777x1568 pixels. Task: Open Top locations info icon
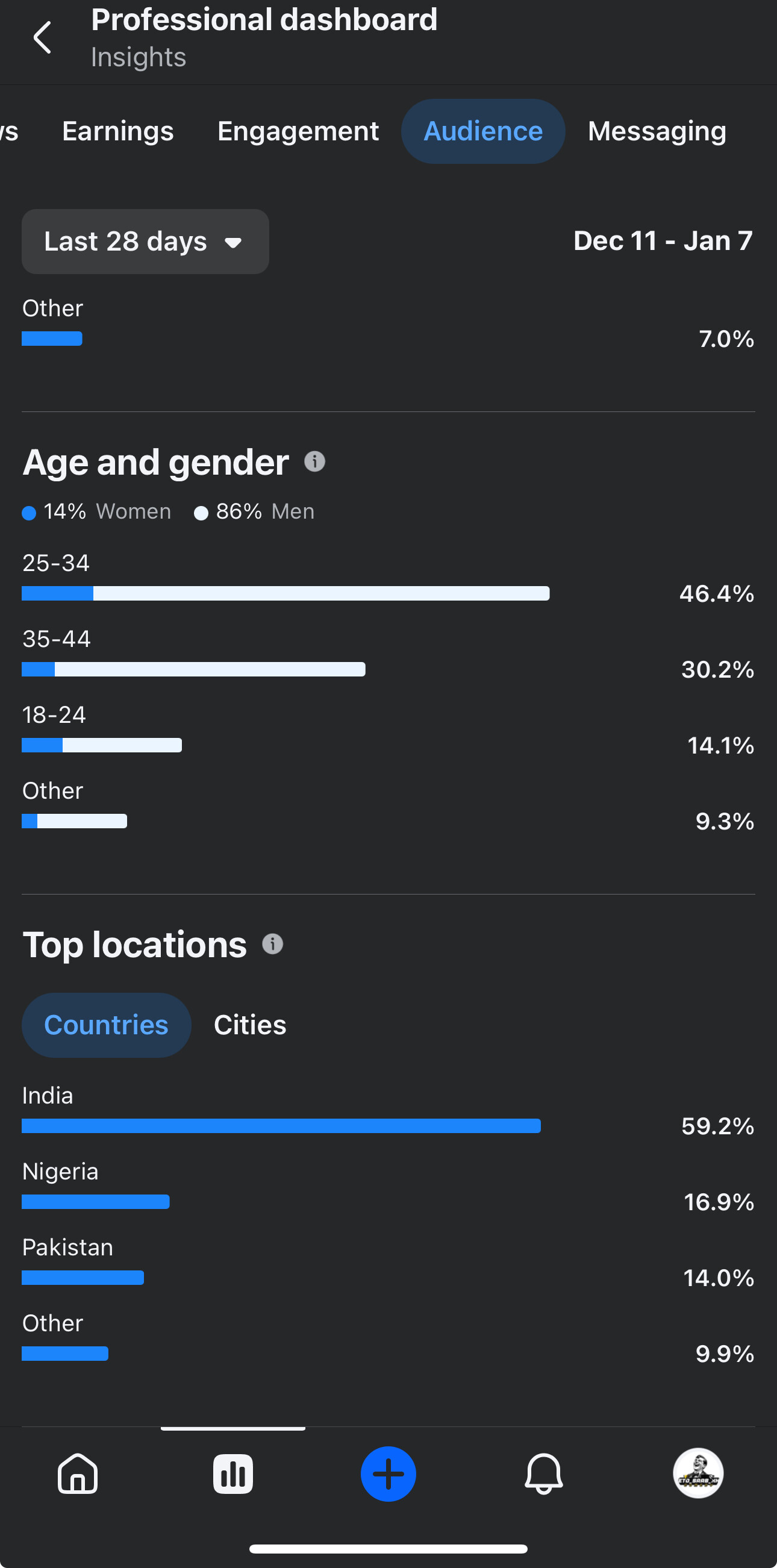point(273,944)
